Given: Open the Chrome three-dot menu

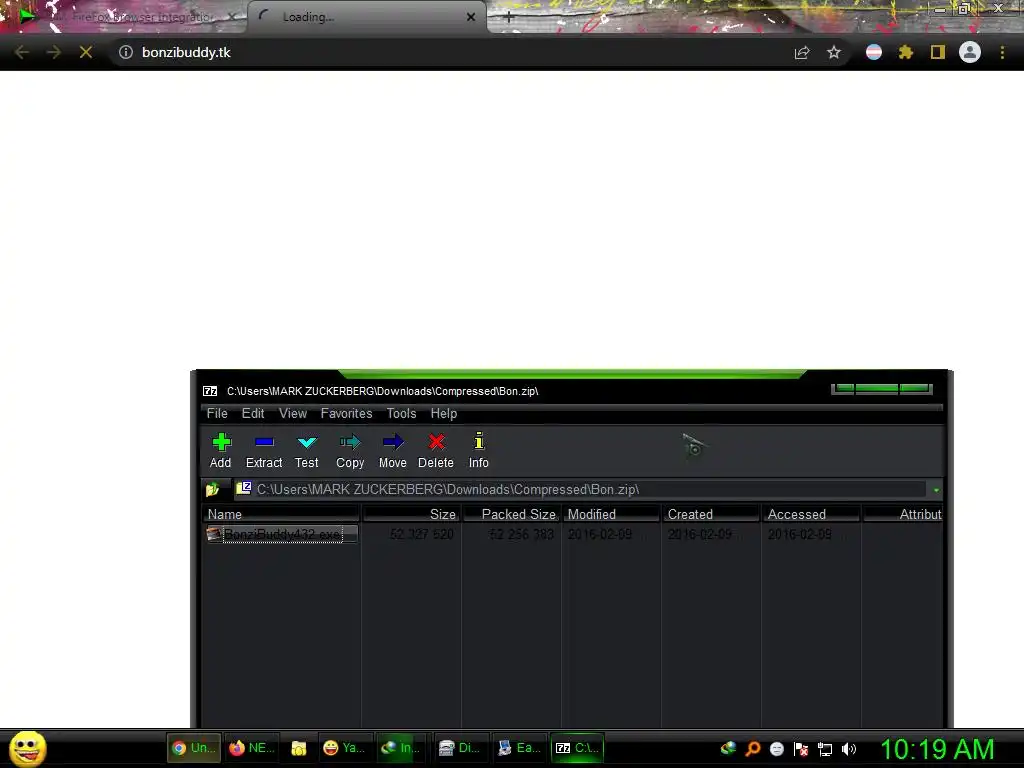Looking at the screenshot, I should pos(1002,52).
